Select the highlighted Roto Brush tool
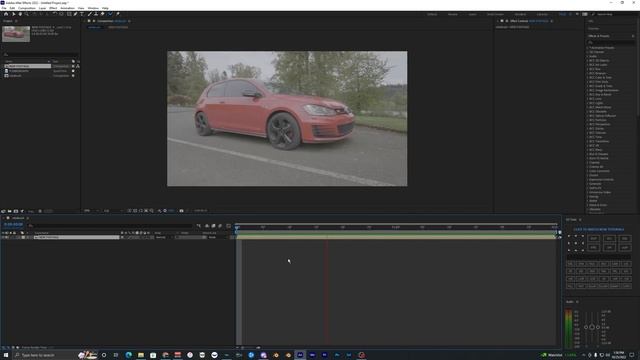This screenshot has height=360, width=640. click(110, 14)
